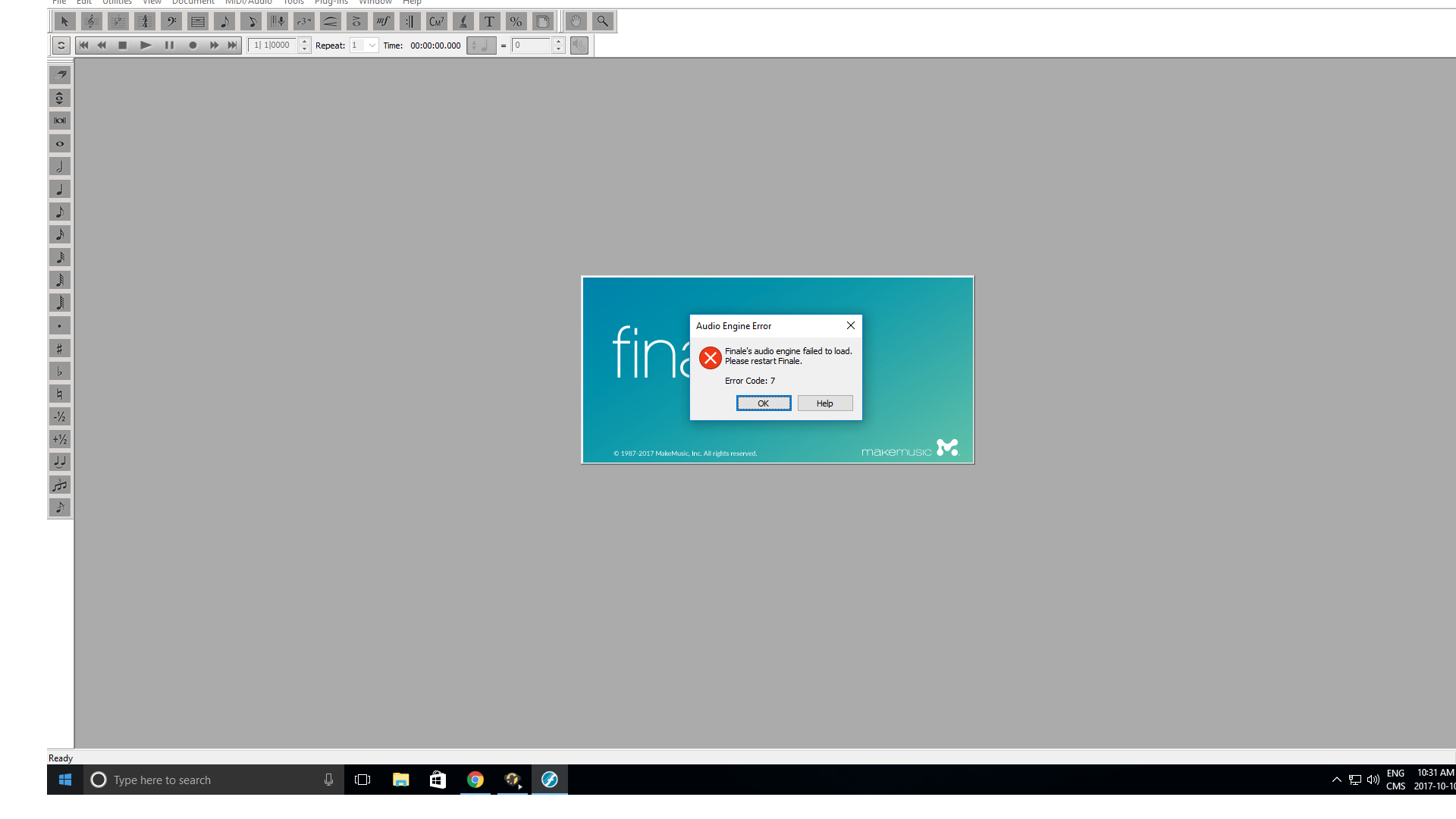Screen dimensions: 1456x819
Task: Select the Chord tool labeled CM7
Action: [436, 21]
